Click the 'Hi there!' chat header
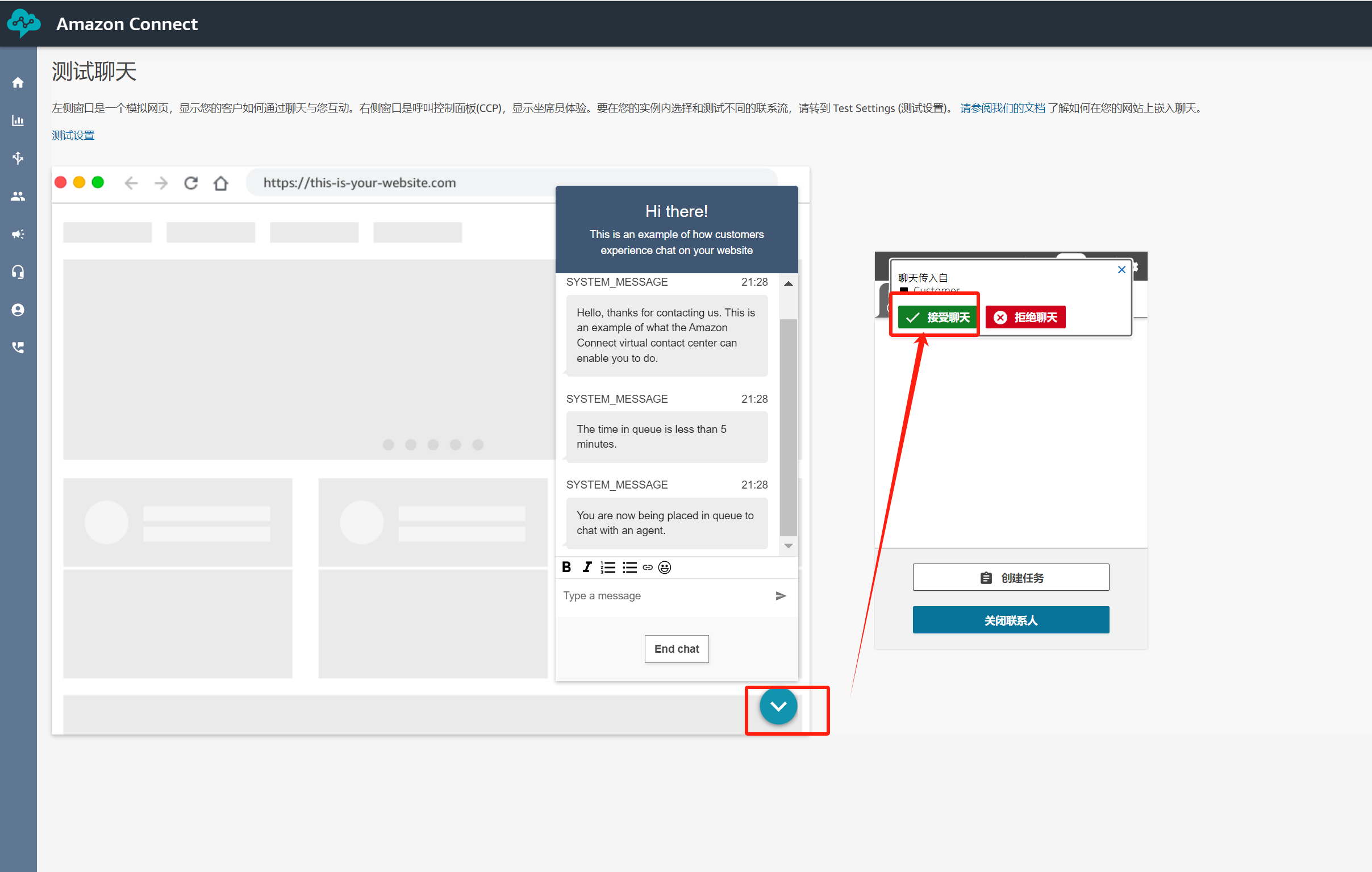The image size is (1372, 872). click(x=677, y=211)
